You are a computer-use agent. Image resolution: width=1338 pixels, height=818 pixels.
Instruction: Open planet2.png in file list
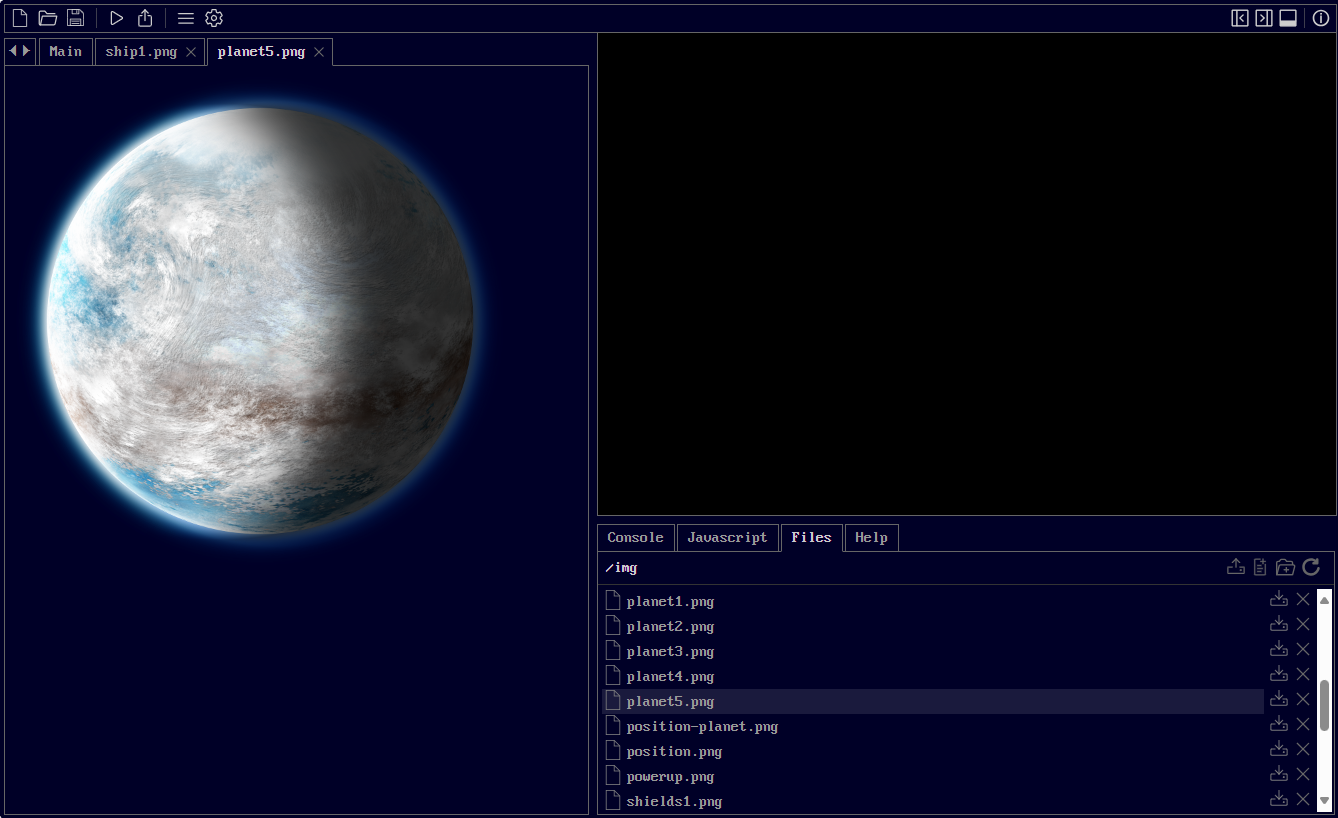click(x=933, y=626)
